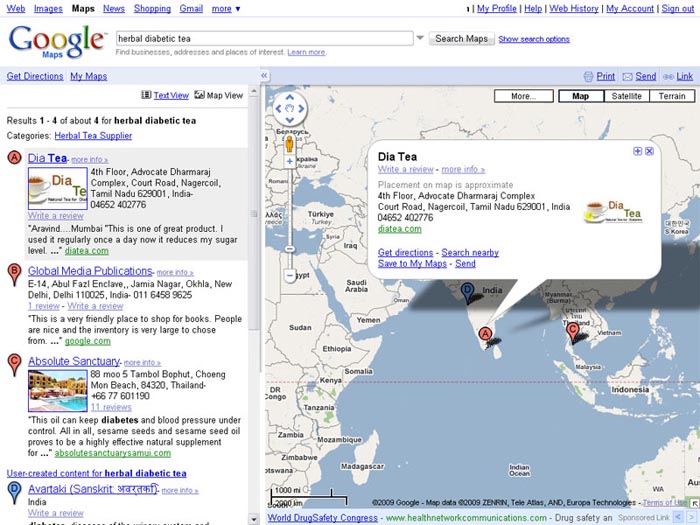Click the pan left arrow on map control
The height and width of the screenshot is (525, 700).
tap(279, 108)
